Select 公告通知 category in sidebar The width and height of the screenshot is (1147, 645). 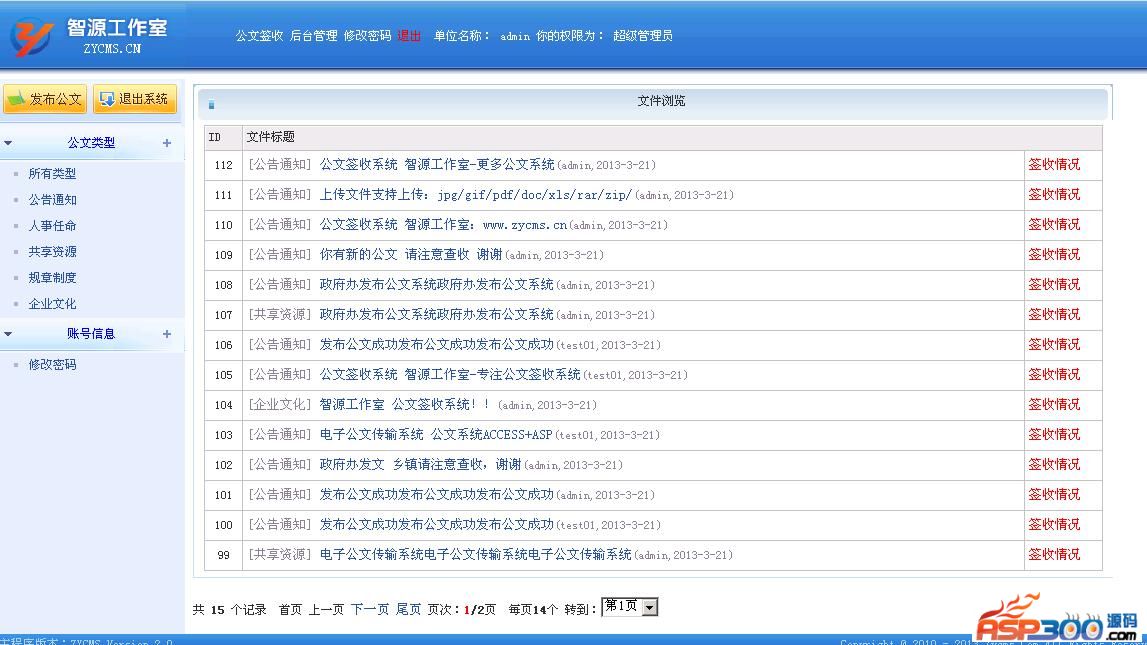tap(52, 200)
